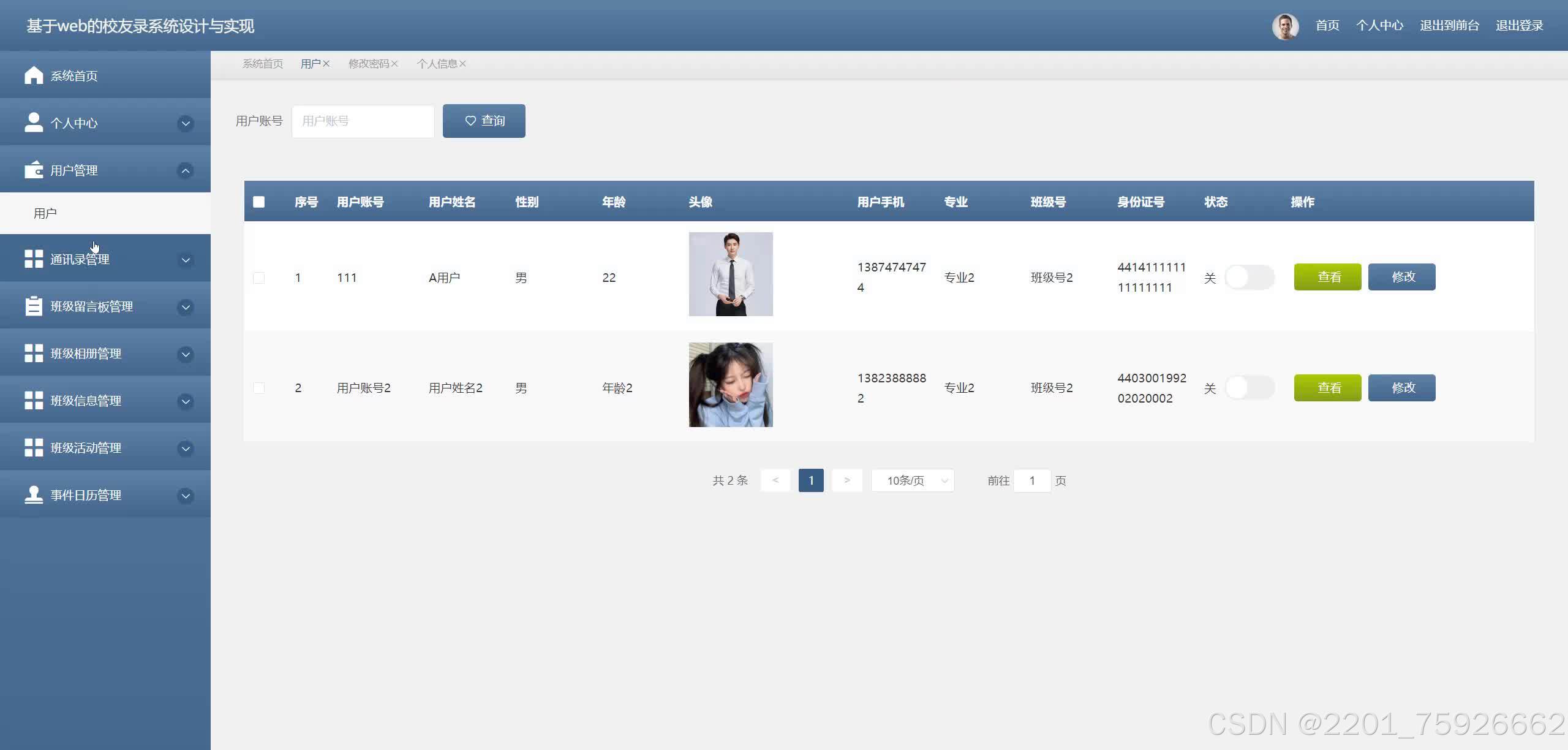Click 修改 button for user 111

[x=1401, y=277]
